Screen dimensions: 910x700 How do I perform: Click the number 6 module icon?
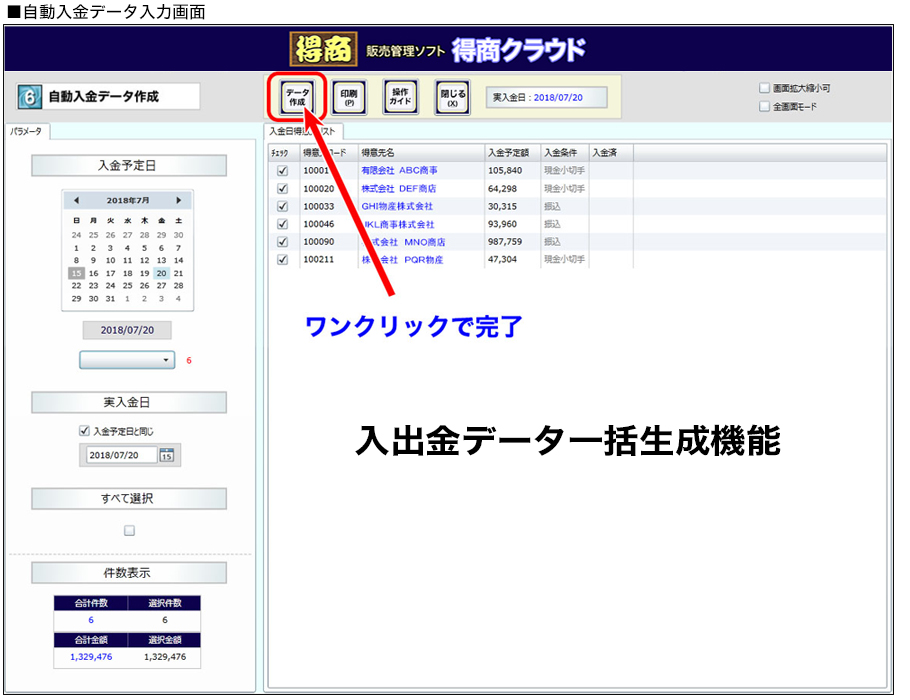[x=29, y=96]
